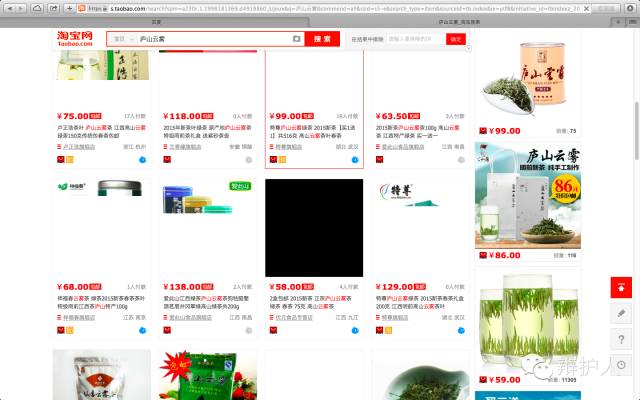
Task: Chat via the blue Wangwang icon on the ¥68.00 card
Action: click(x=142, y=330)
